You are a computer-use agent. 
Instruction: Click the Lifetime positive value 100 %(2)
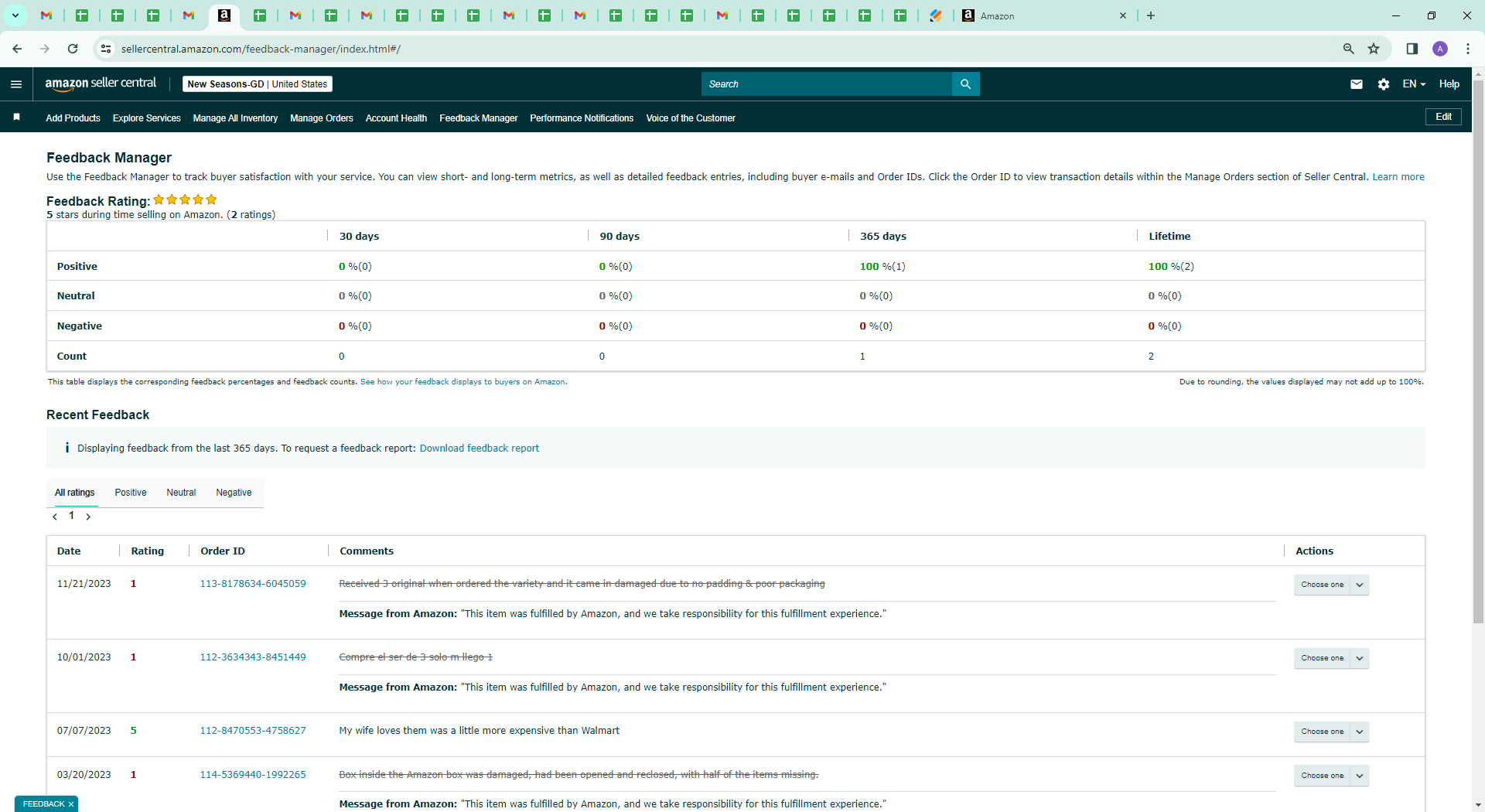click(x=1171, y=267)
